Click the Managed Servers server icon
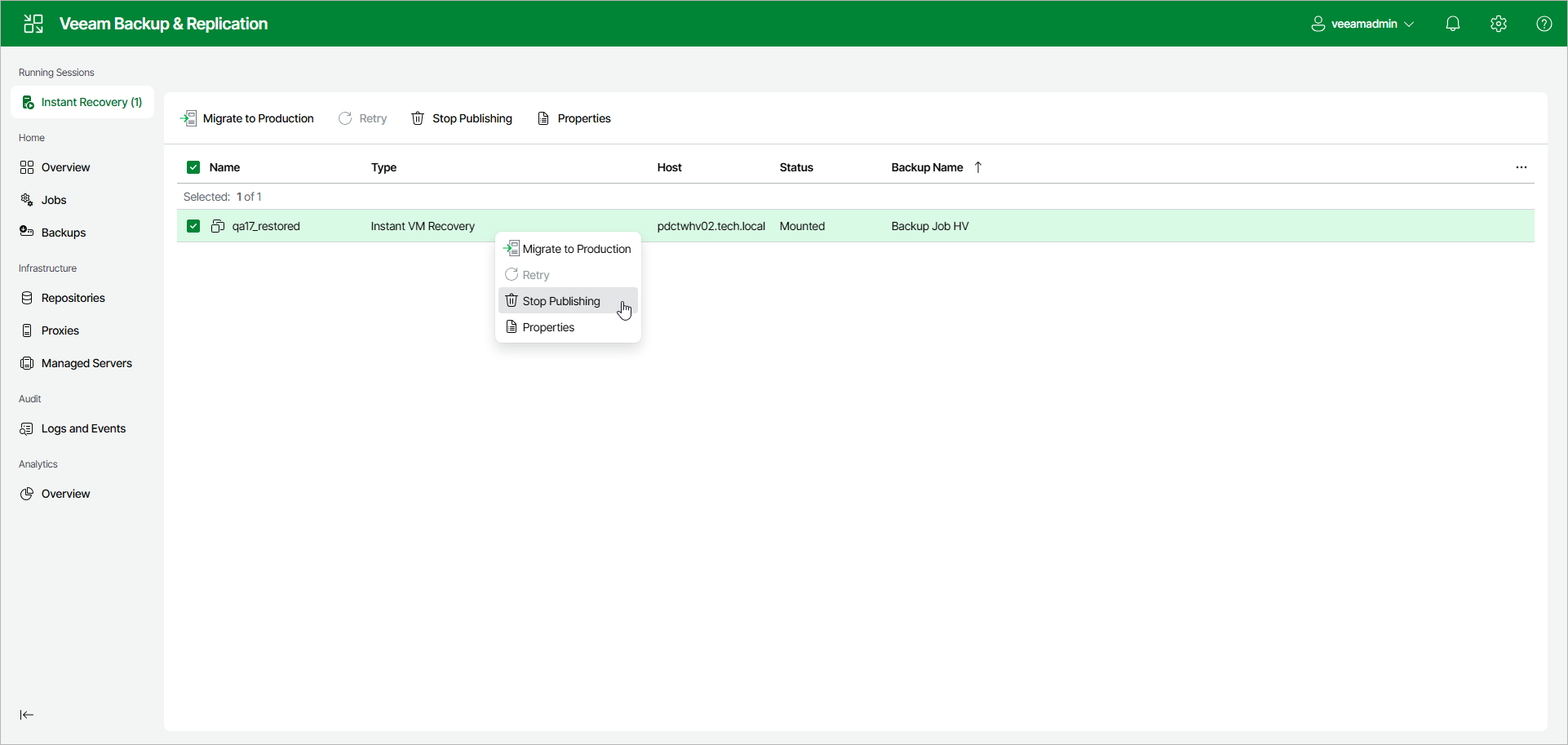Image resolution: width=1568 pixels, height=745 pixels. point(28,363)
